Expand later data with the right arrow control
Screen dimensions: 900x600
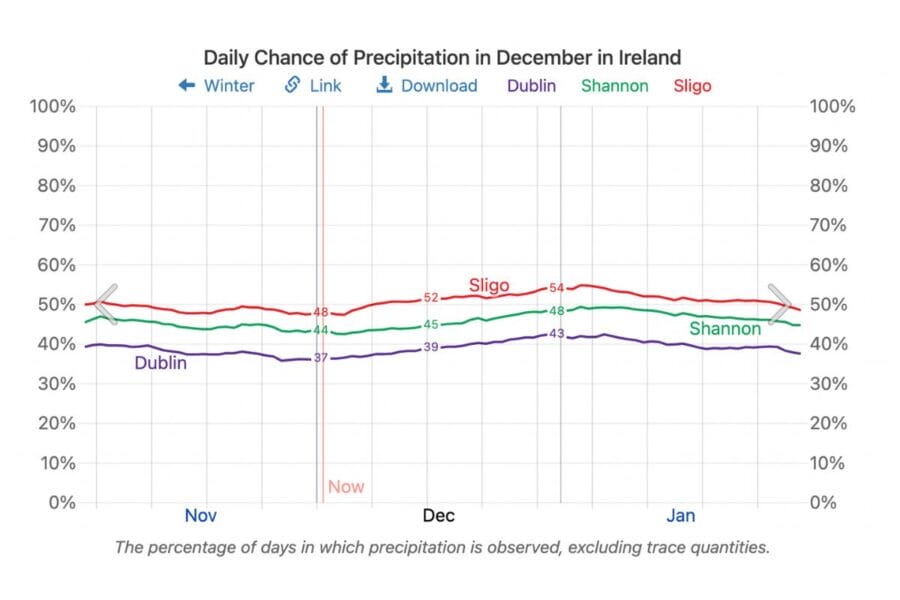point(784,304)
